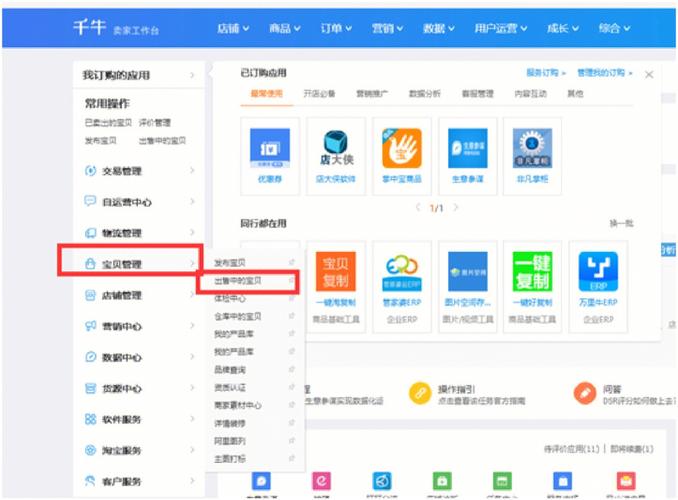Open the 成长 top navigation dropdown

(563, 29)
